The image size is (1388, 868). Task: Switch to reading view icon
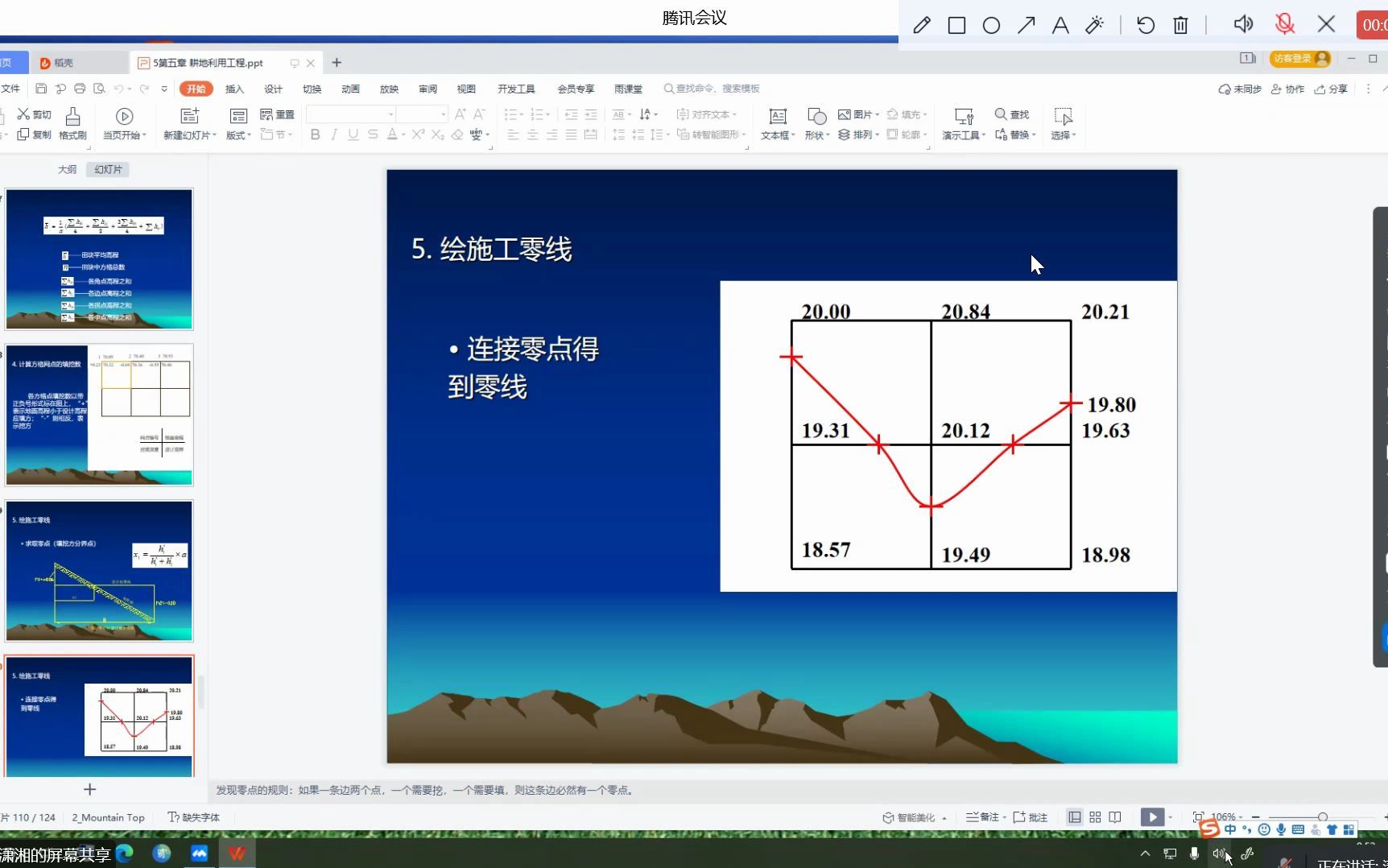coord(1115,816)
